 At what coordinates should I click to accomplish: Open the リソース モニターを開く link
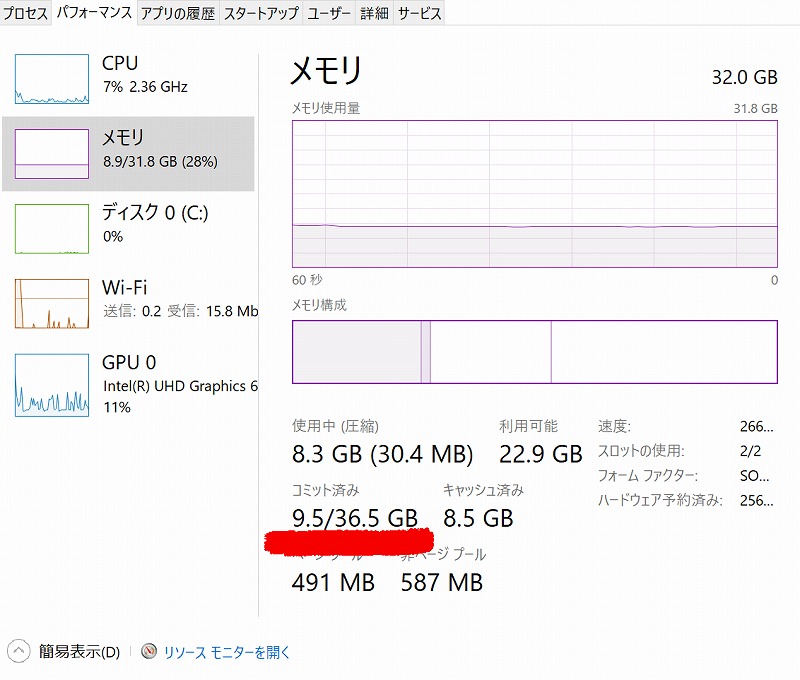(227, 651)
